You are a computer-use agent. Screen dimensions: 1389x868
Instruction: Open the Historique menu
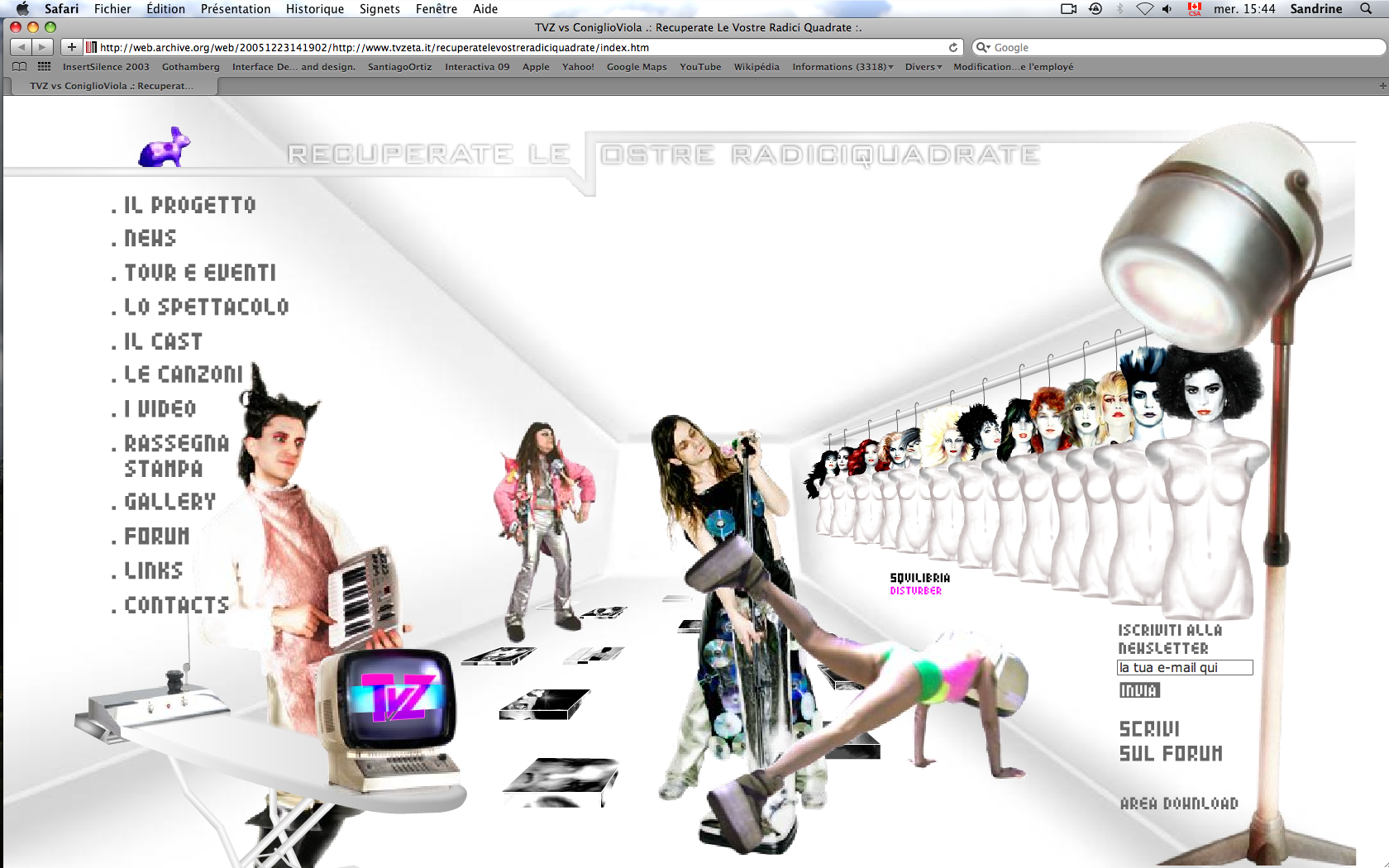click(315, 8)
